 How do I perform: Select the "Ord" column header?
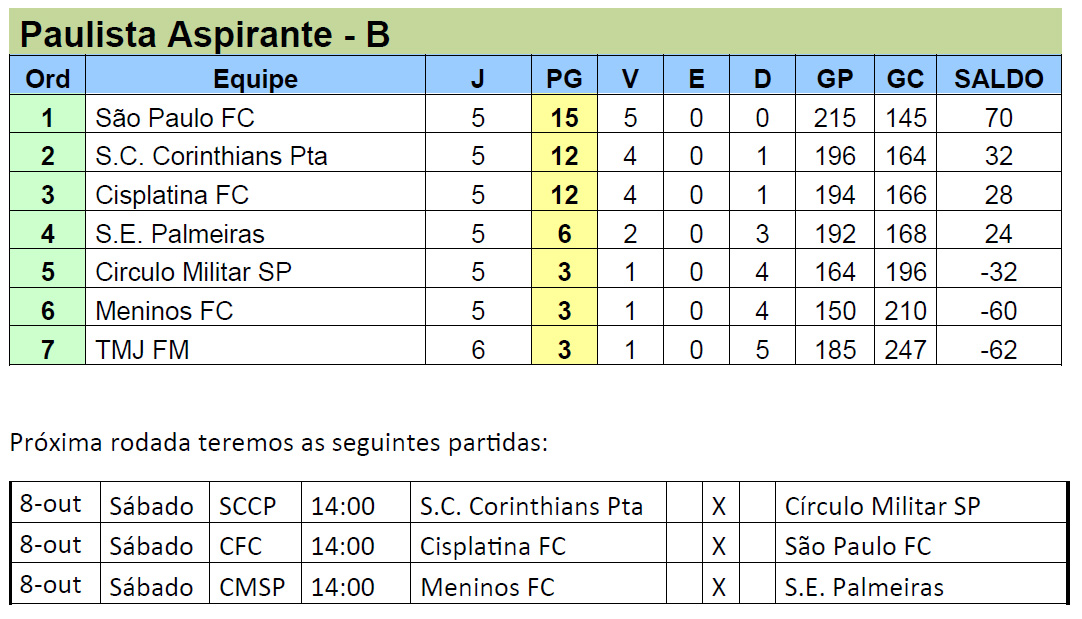[47, 79]
